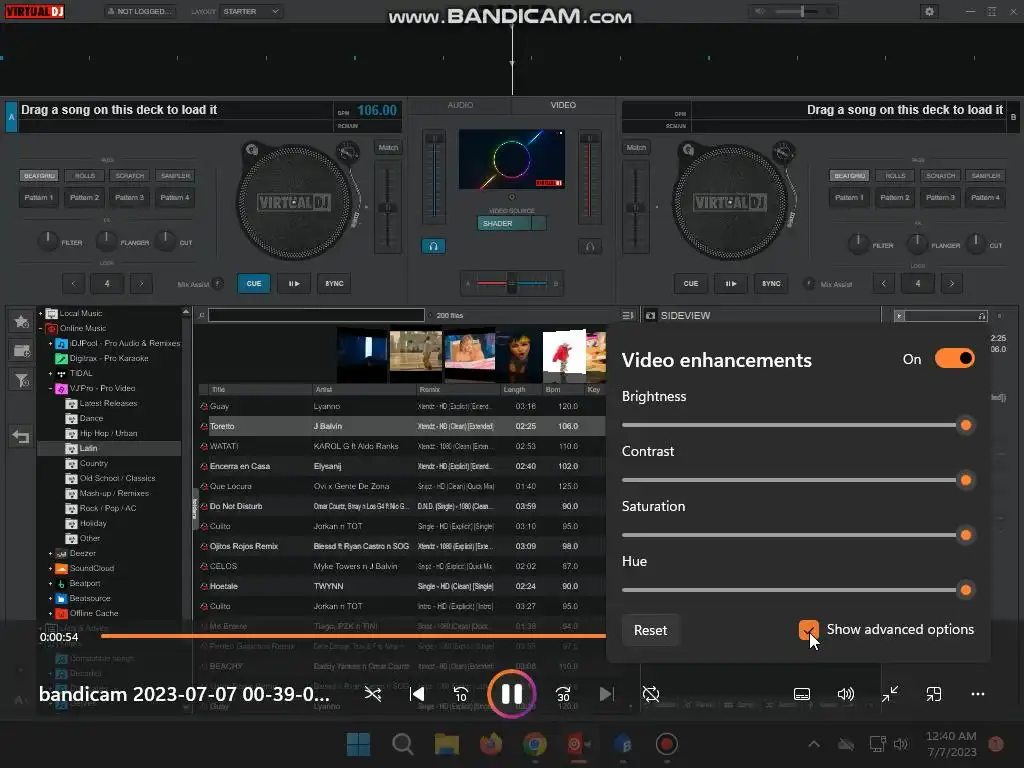Open taskbar Search

(402, 744)
